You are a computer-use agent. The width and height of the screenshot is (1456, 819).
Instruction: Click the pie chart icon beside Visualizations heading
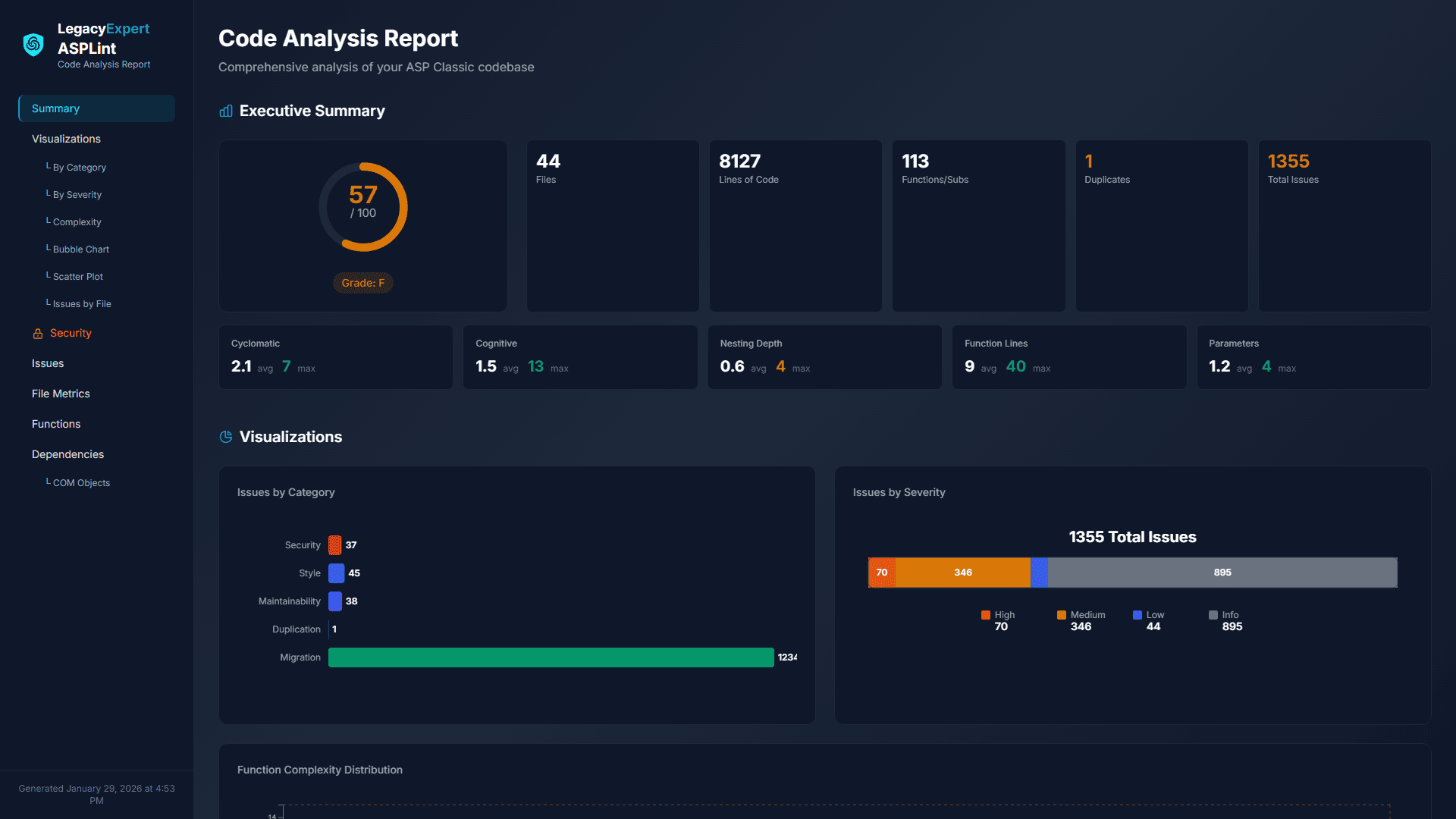(x=225, y=437)
